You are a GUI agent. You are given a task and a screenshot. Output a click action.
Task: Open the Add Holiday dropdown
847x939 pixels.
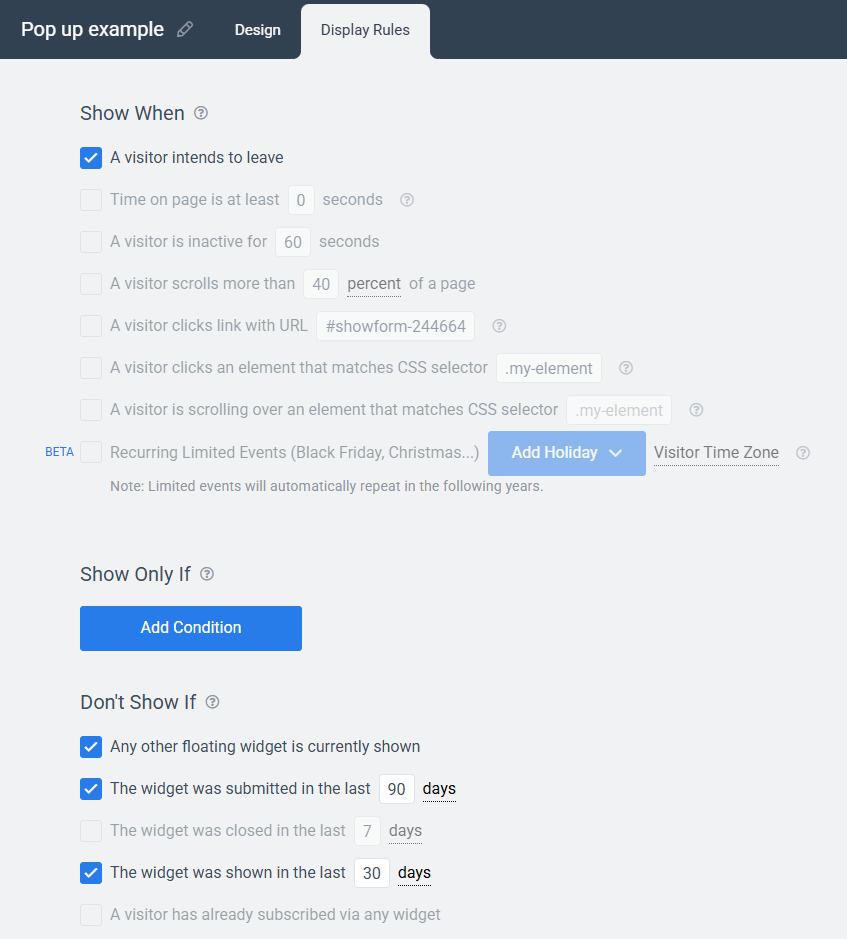(566, 453)
